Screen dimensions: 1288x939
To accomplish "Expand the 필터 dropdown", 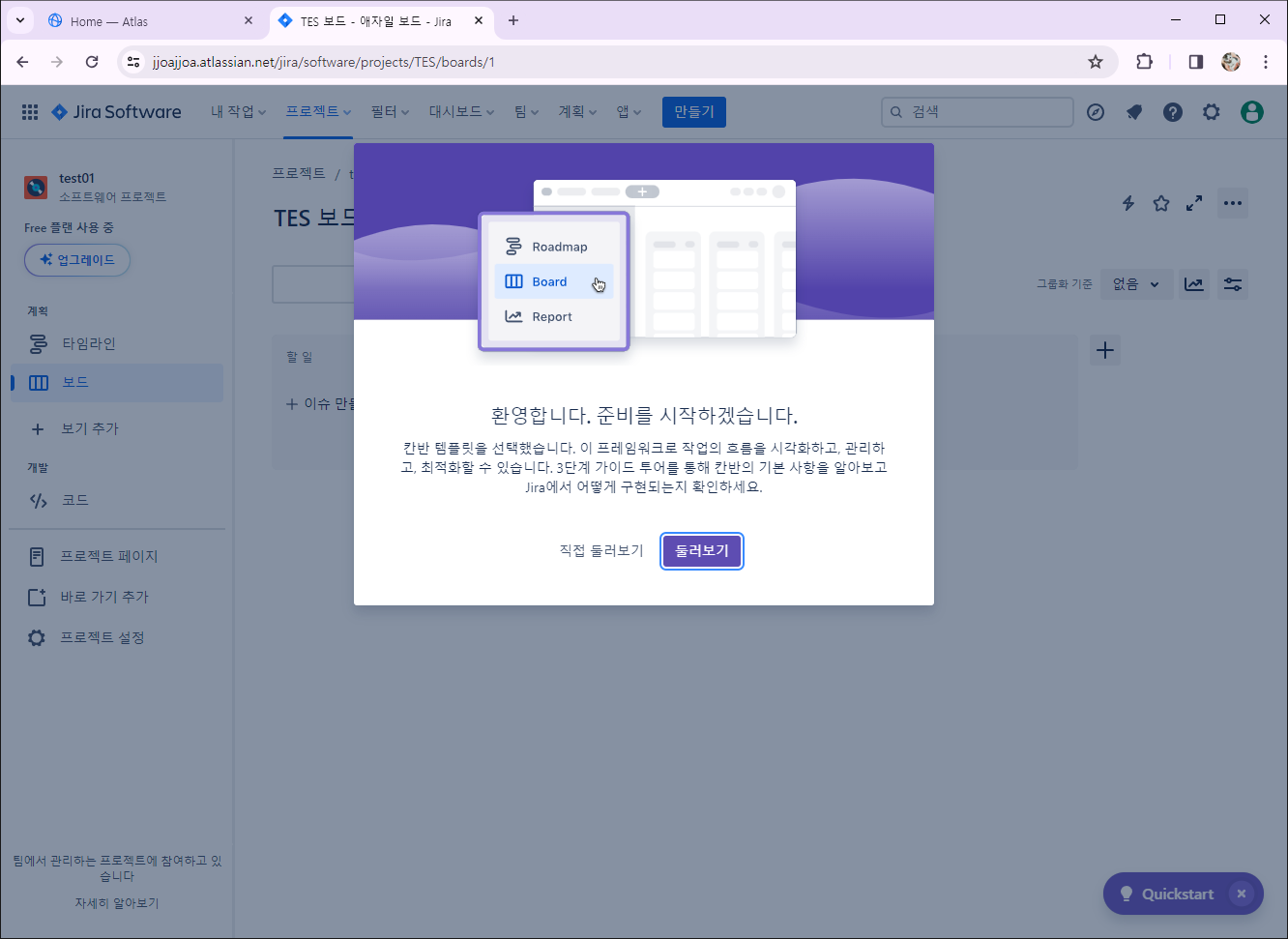I will [x=390, y=112].
